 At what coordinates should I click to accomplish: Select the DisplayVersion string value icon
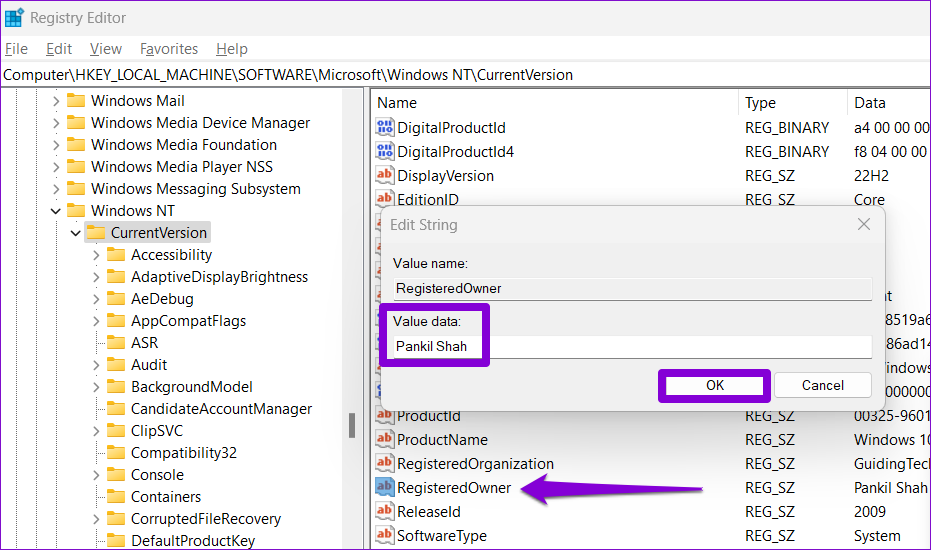385,176
